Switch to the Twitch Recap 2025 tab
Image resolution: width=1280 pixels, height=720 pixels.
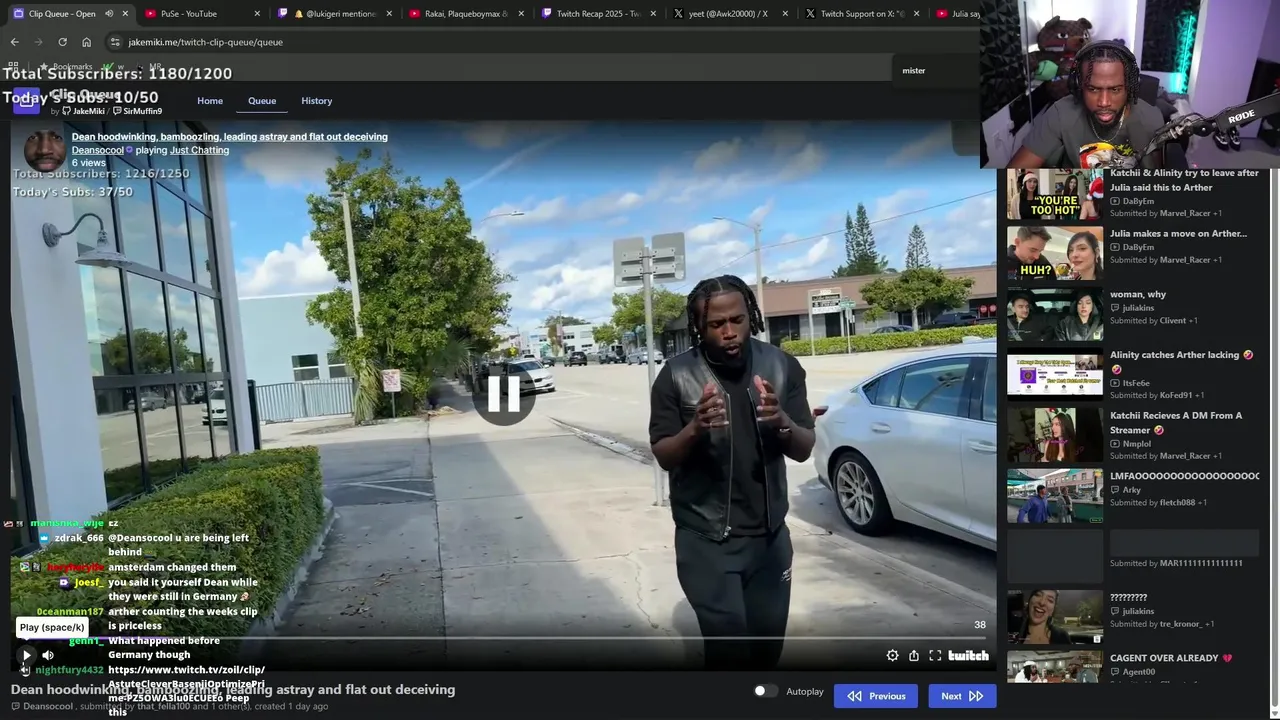click(598, 14)
